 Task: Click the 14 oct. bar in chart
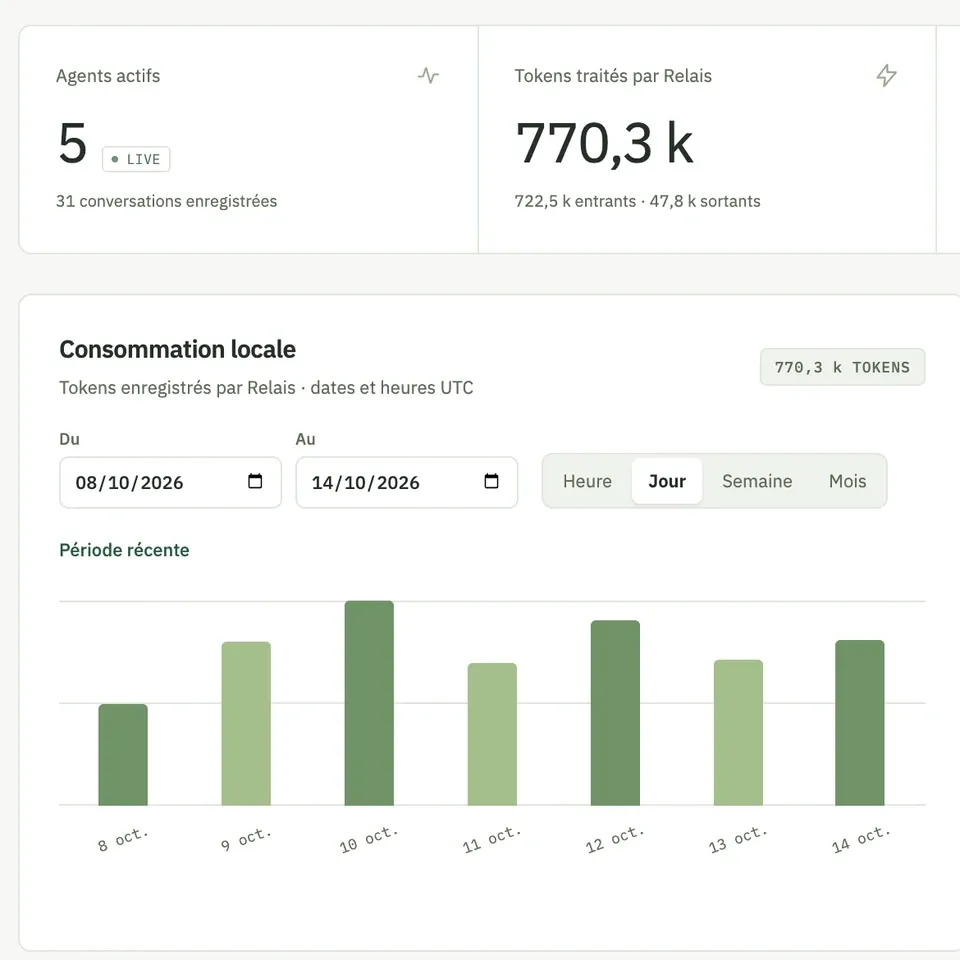(x=860, y=722)
